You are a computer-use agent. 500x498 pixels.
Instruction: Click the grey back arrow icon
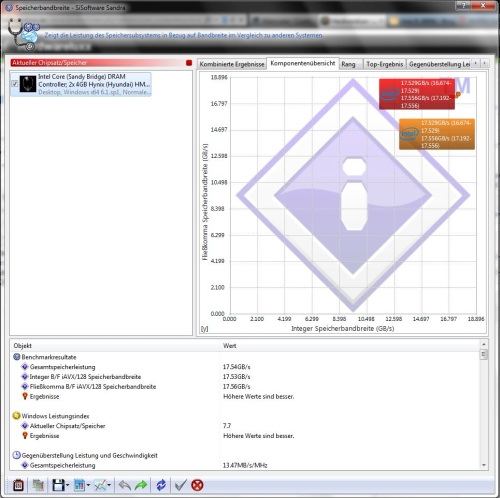tap(125, 485)
